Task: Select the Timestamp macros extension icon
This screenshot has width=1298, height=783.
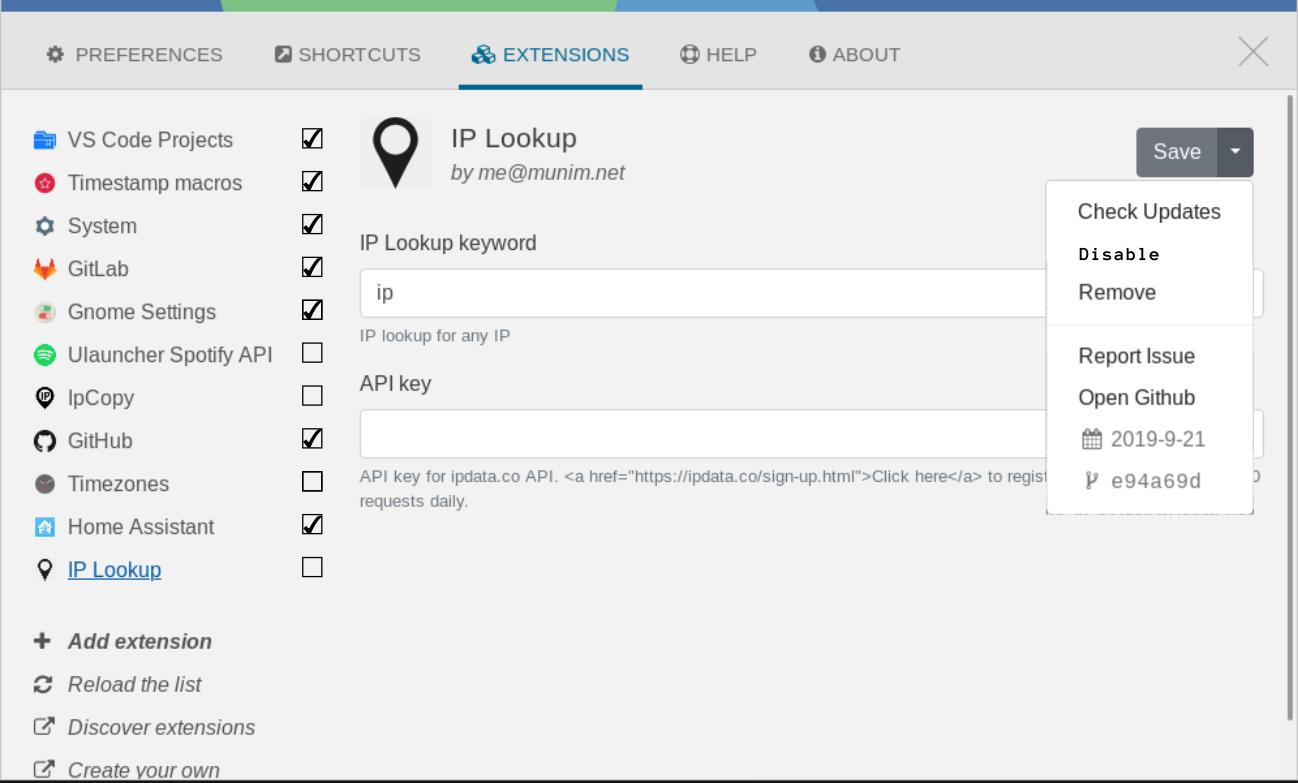Action: pyautogui.click(x=45, y=182)
